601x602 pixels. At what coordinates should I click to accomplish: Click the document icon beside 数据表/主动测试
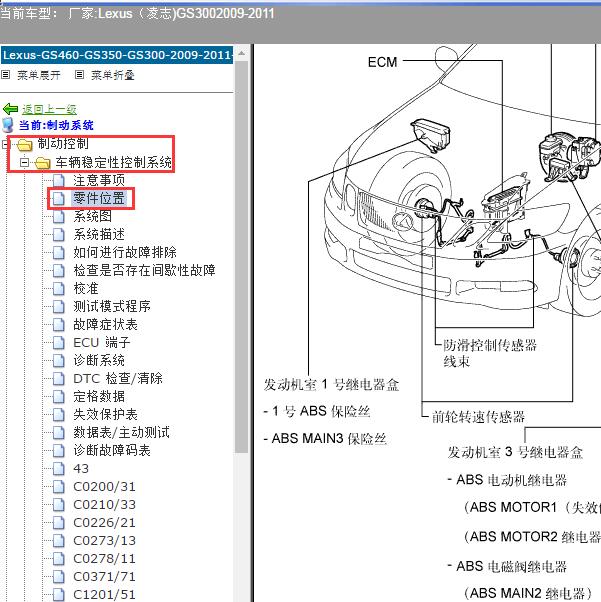[x=58, y=433]
